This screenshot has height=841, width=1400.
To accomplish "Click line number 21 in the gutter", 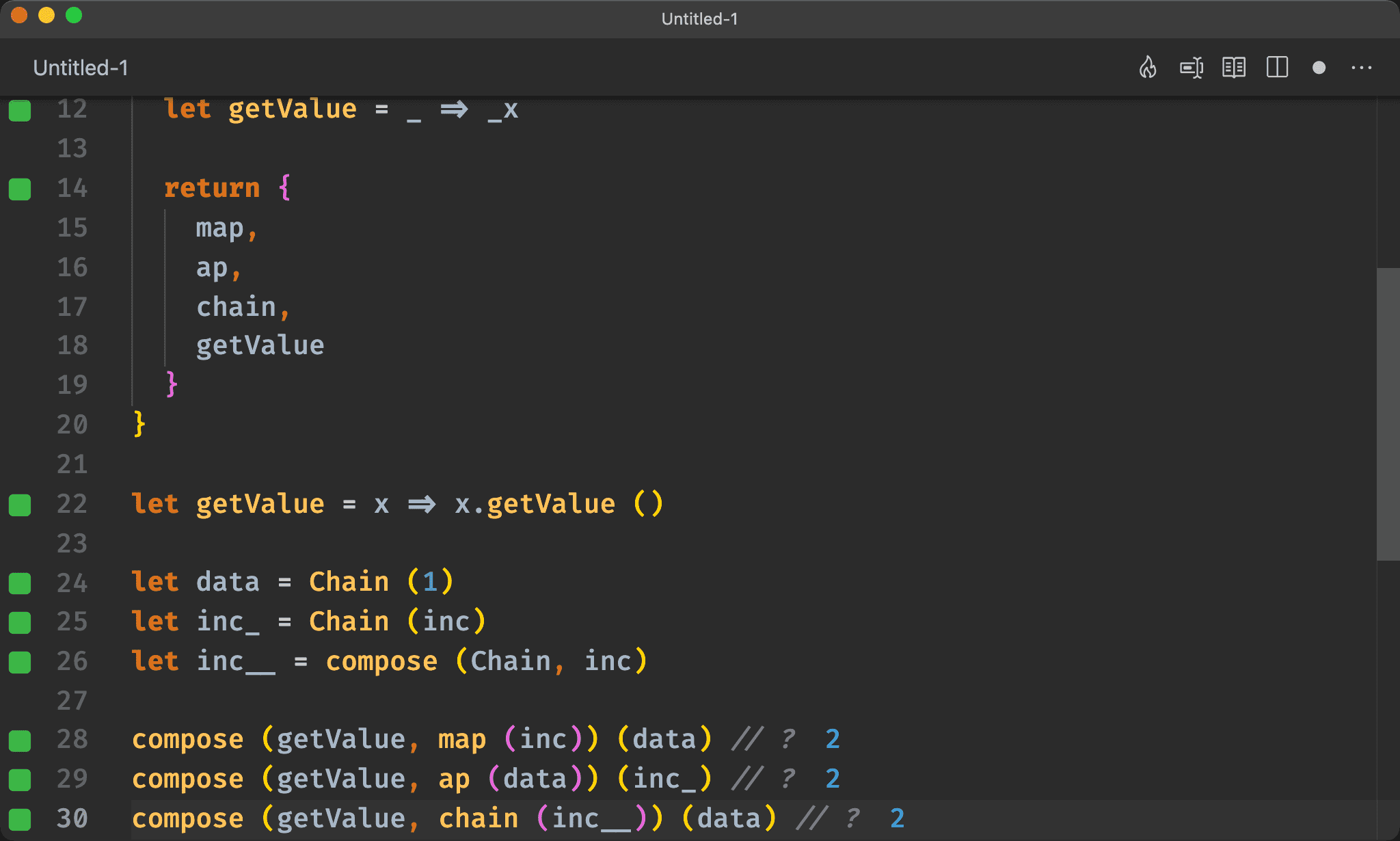I will pyautogui.click(x=72, y=464).
